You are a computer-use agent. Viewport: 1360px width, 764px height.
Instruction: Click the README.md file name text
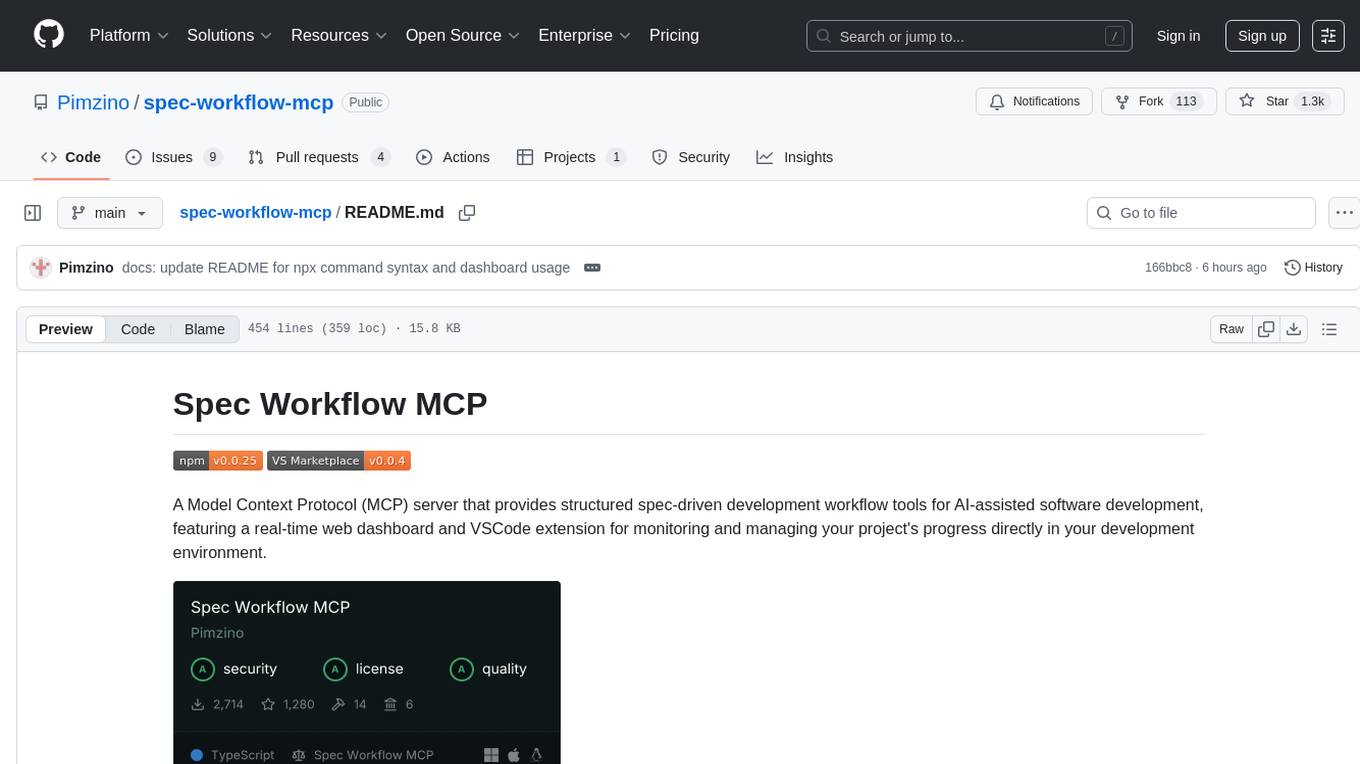coord(394,212)
